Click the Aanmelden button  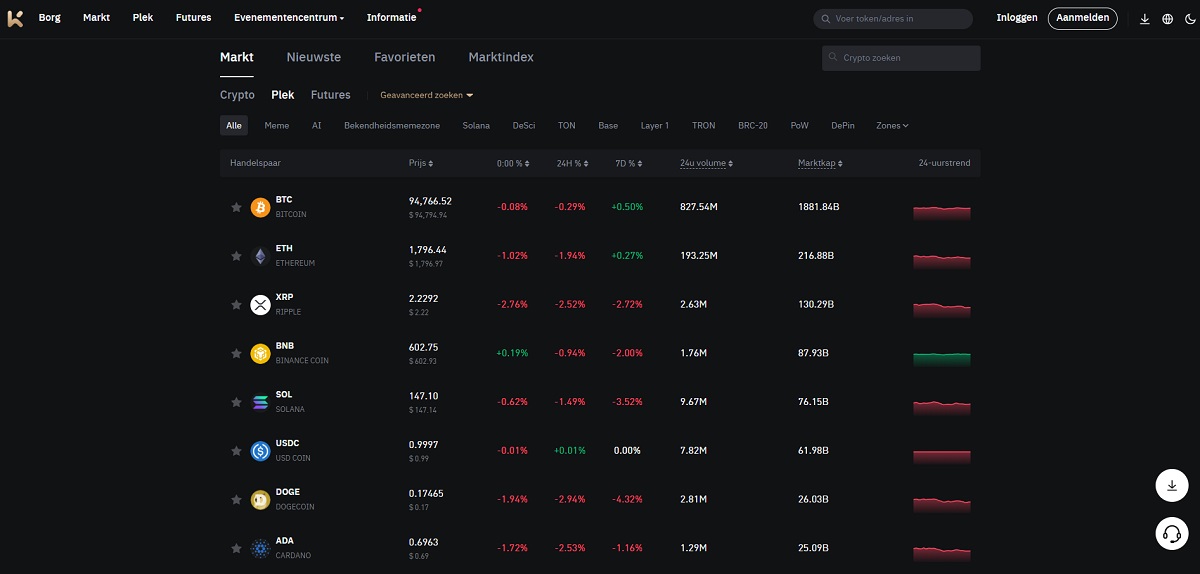[x=1083, y=18]
